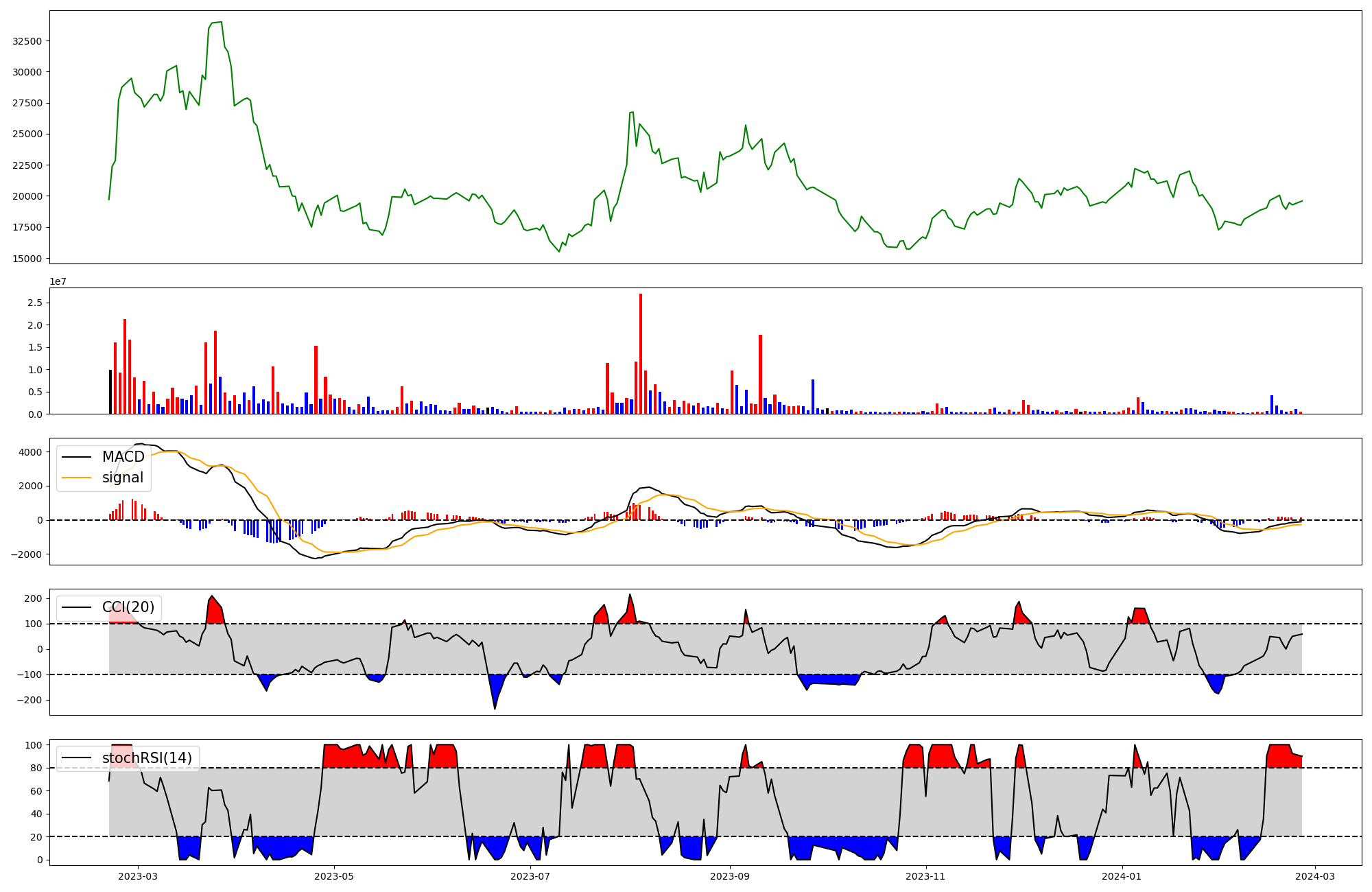Click the highest peak of green price line
The width and height of the screenshot is (1372, 892).
tap(221, 22)
